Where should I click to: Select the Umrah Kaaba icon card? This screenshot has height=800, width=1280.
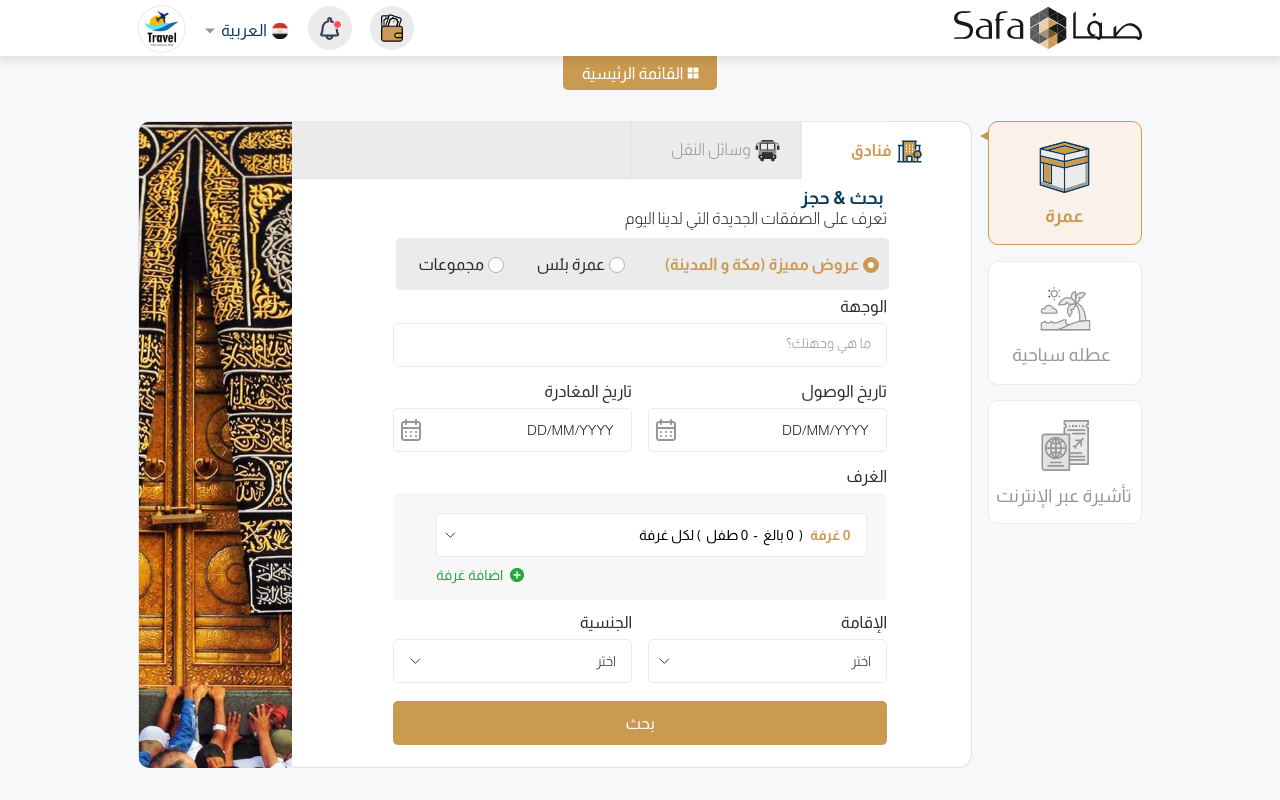[x=1064, y=168]
